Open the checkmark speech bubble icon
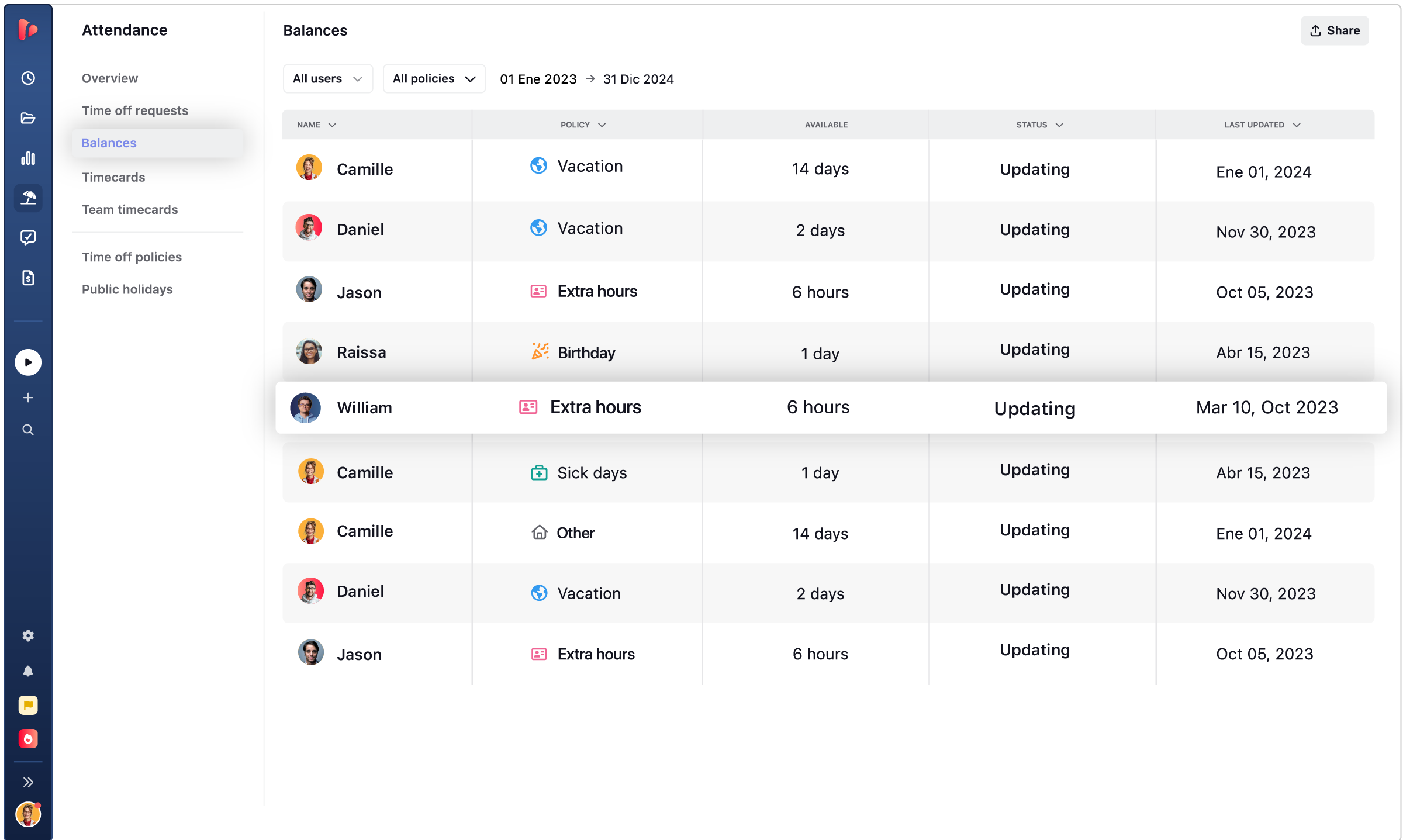 pyautogui.click(x=28, y=237)
